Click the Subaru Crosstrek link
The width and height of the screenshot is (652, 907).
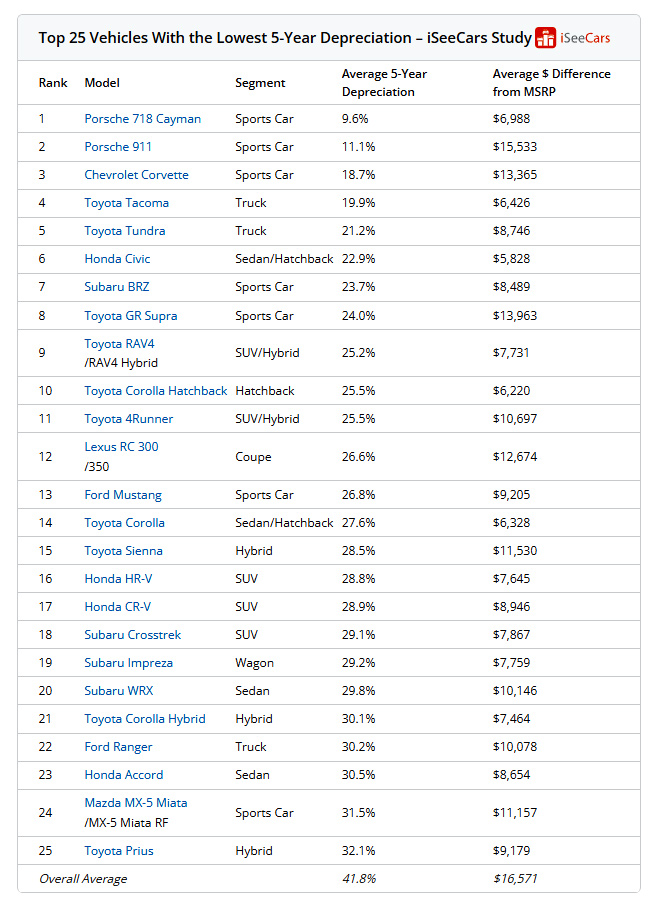(132, 635)
